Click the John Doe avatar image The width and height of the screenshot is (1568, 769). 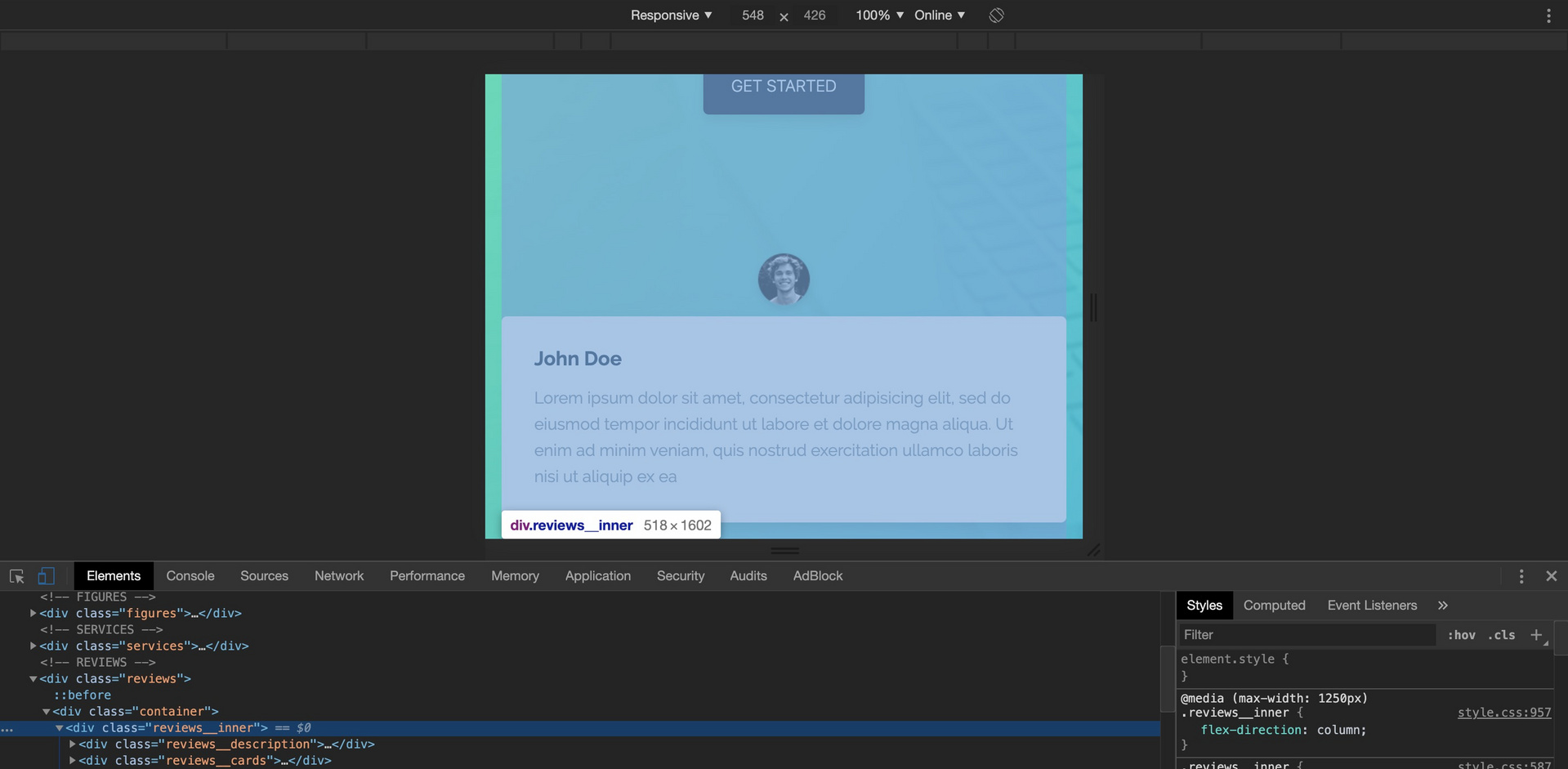[784, 279]
